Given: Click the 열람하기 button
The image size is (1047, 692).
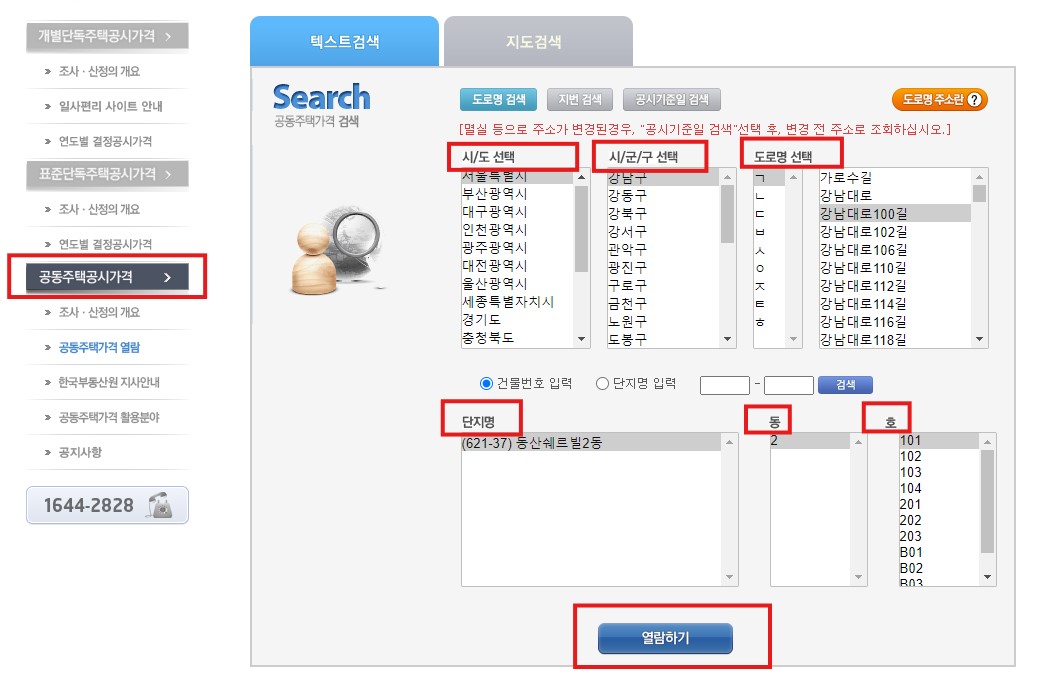Looking at the screenshot, I should (x=664, y=638).
